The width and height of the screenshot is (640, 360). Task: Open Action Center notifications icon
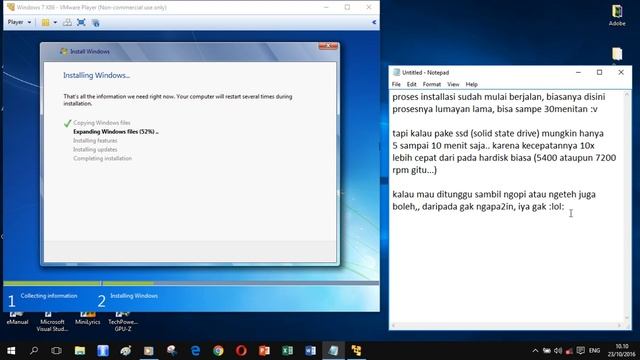[580, 351]
